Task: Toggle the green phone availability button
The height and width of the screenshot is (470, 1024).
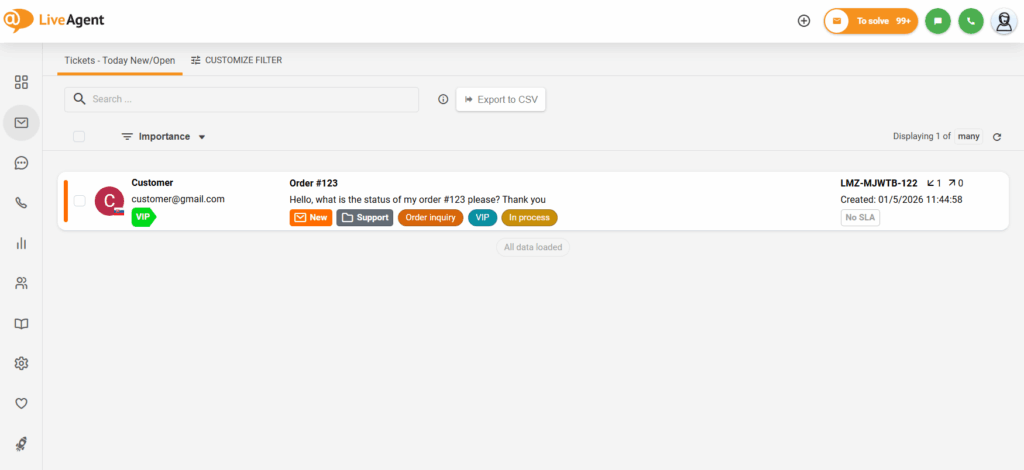Action: (x=970, y=21)
